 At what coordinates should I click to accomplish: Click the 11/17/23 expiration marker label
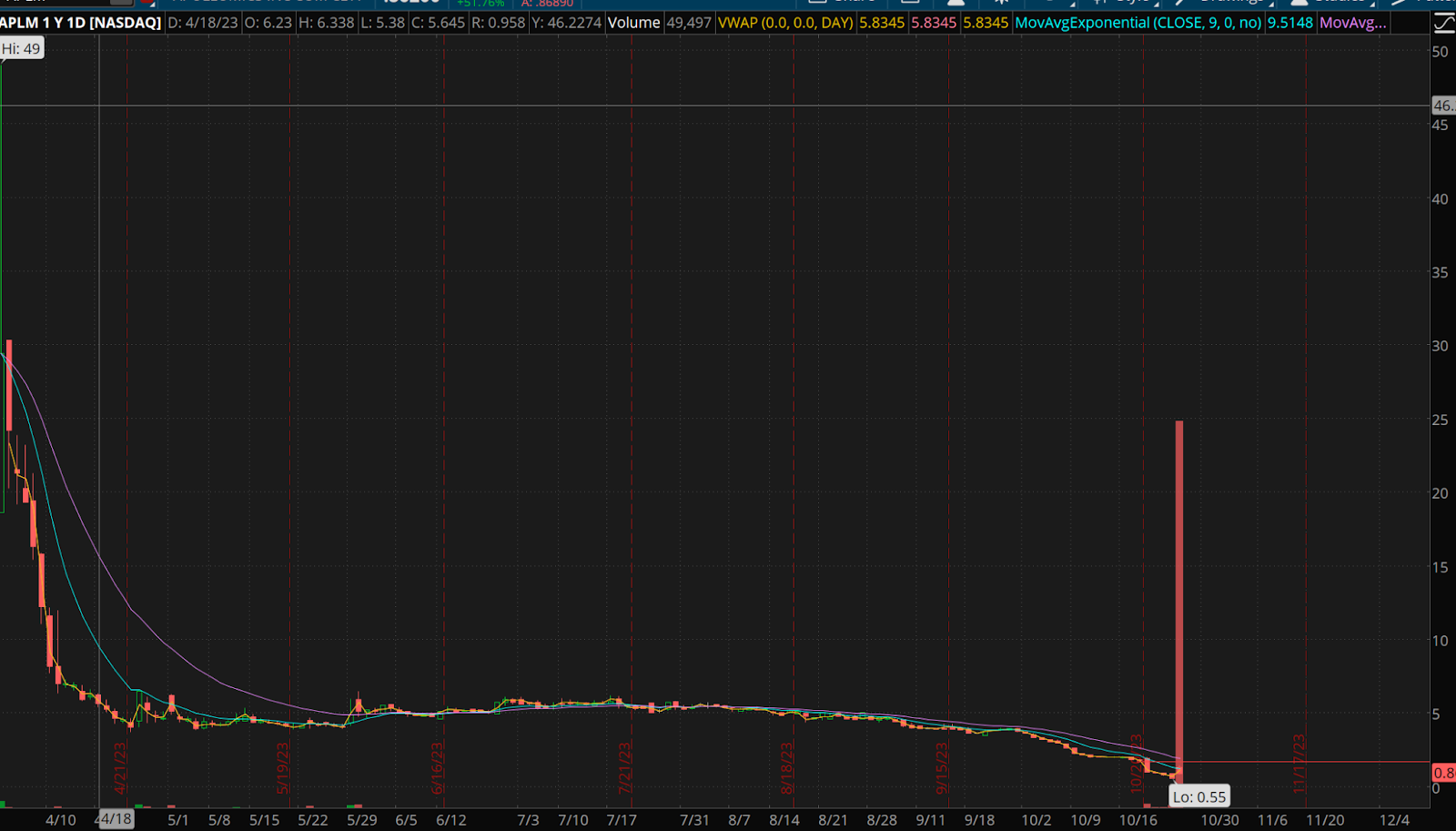click(x=1299, y=763)
